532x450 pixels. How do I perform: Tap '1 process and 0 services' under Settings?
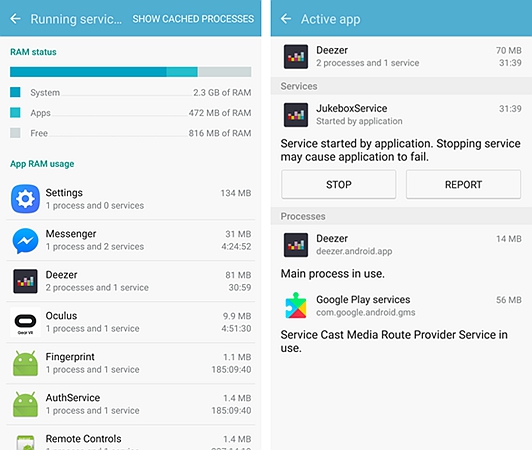[x=95, y=206]
